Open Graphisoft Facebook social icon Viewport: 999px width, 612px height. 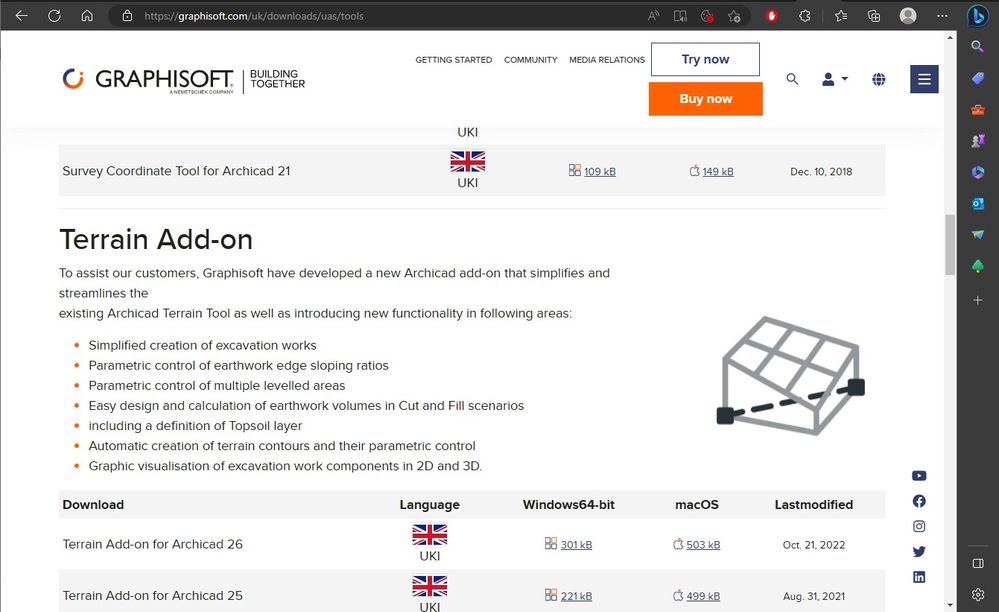pos(919,501)
